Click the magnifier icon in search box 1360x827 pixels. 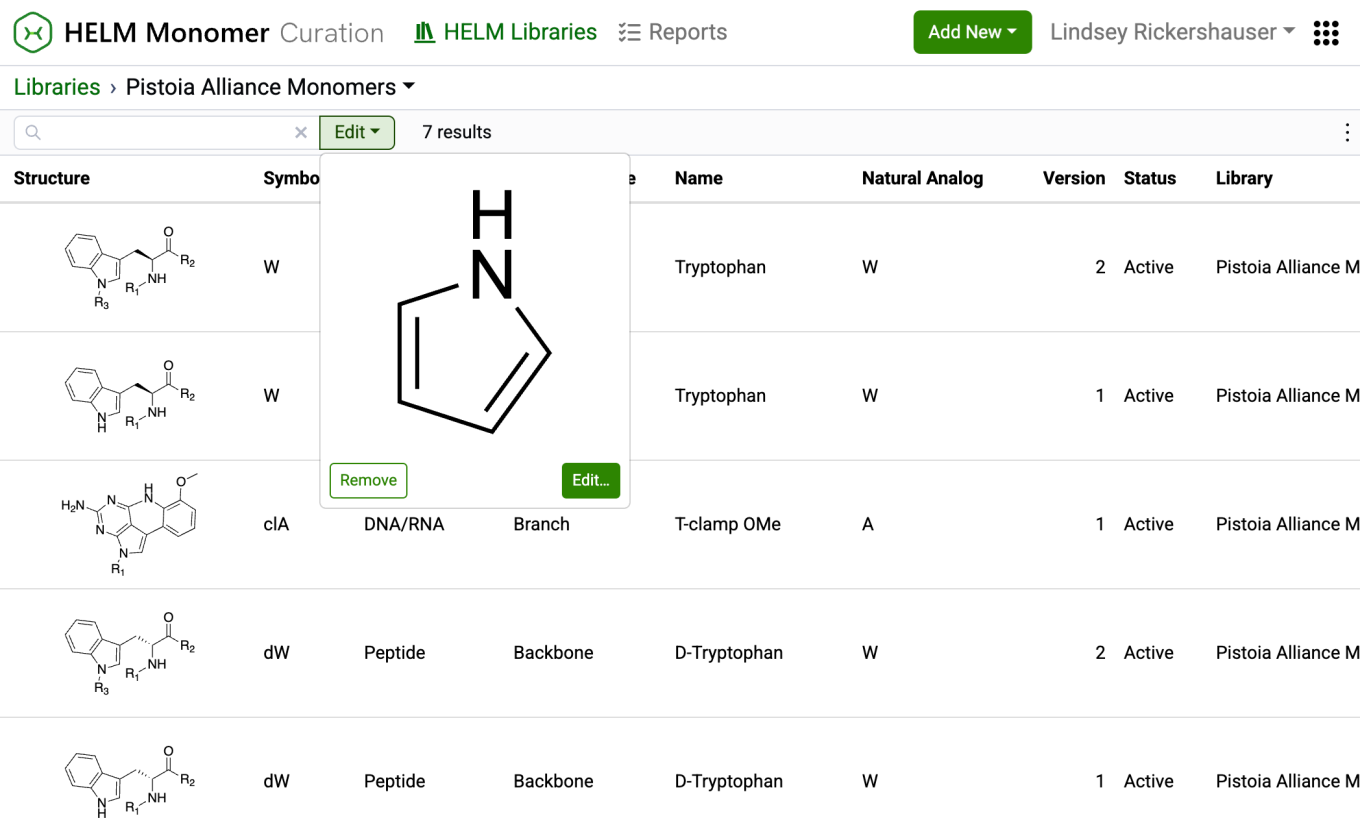coord(33,132)
